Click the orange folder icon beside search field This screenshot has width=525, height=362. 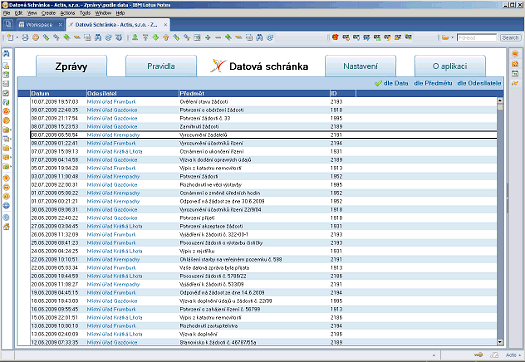(x=445, y=38)
